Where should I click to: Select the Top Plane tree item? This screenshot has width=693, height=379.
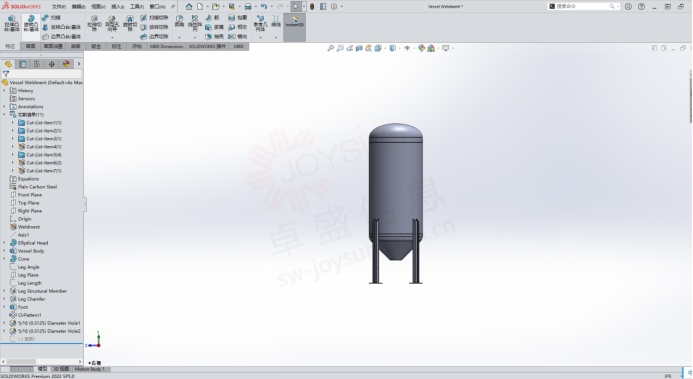coord(28,203)
